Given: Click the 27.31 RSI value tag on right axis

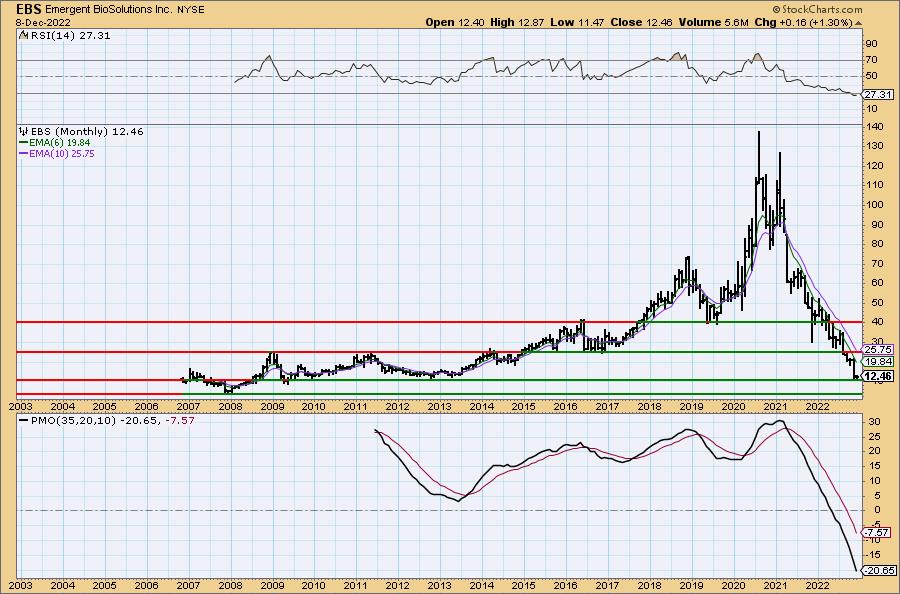Looking at the screenshot, I should tap(878, 95).
